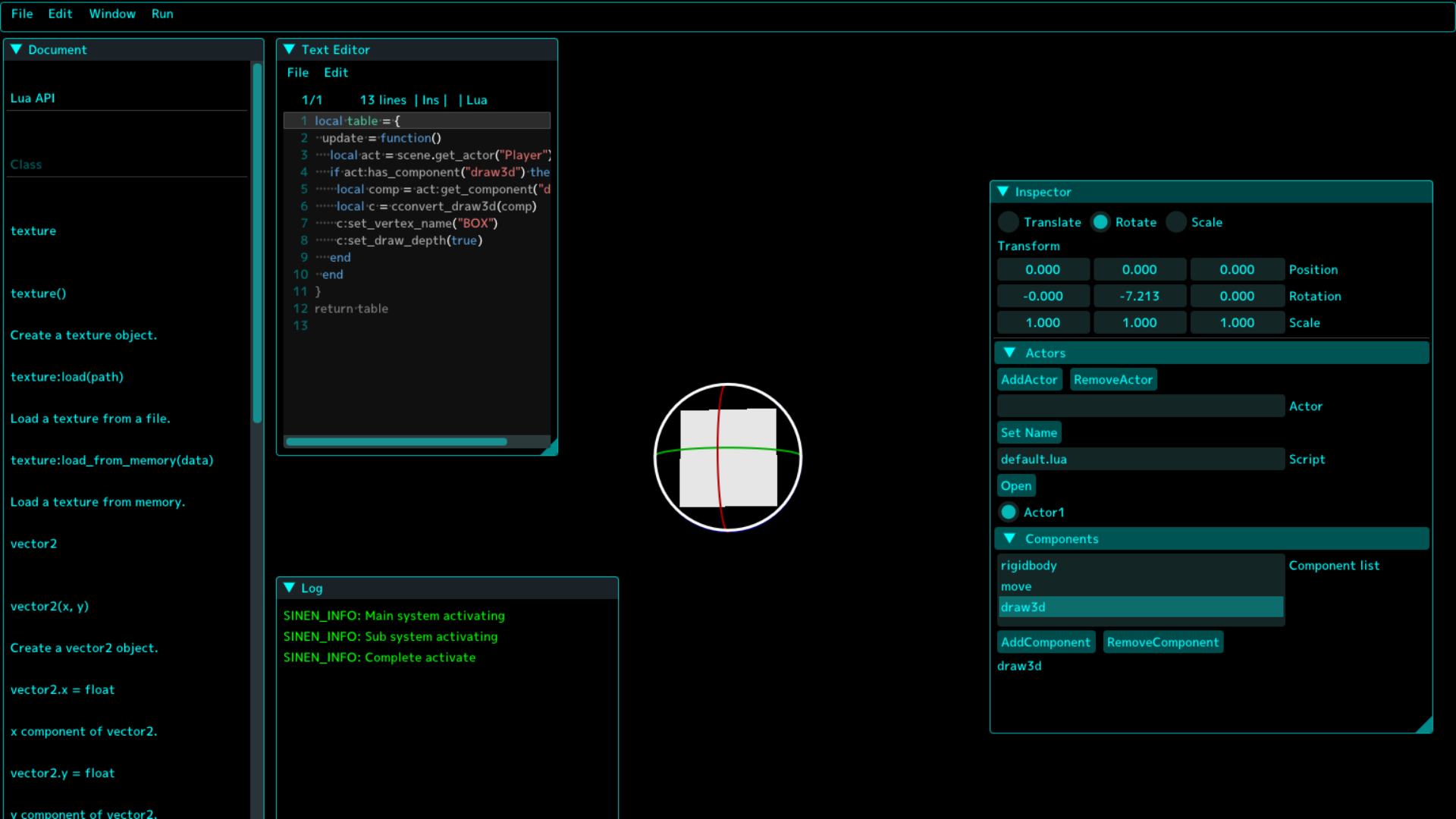Select the Scale radio button

(1176, 222)
